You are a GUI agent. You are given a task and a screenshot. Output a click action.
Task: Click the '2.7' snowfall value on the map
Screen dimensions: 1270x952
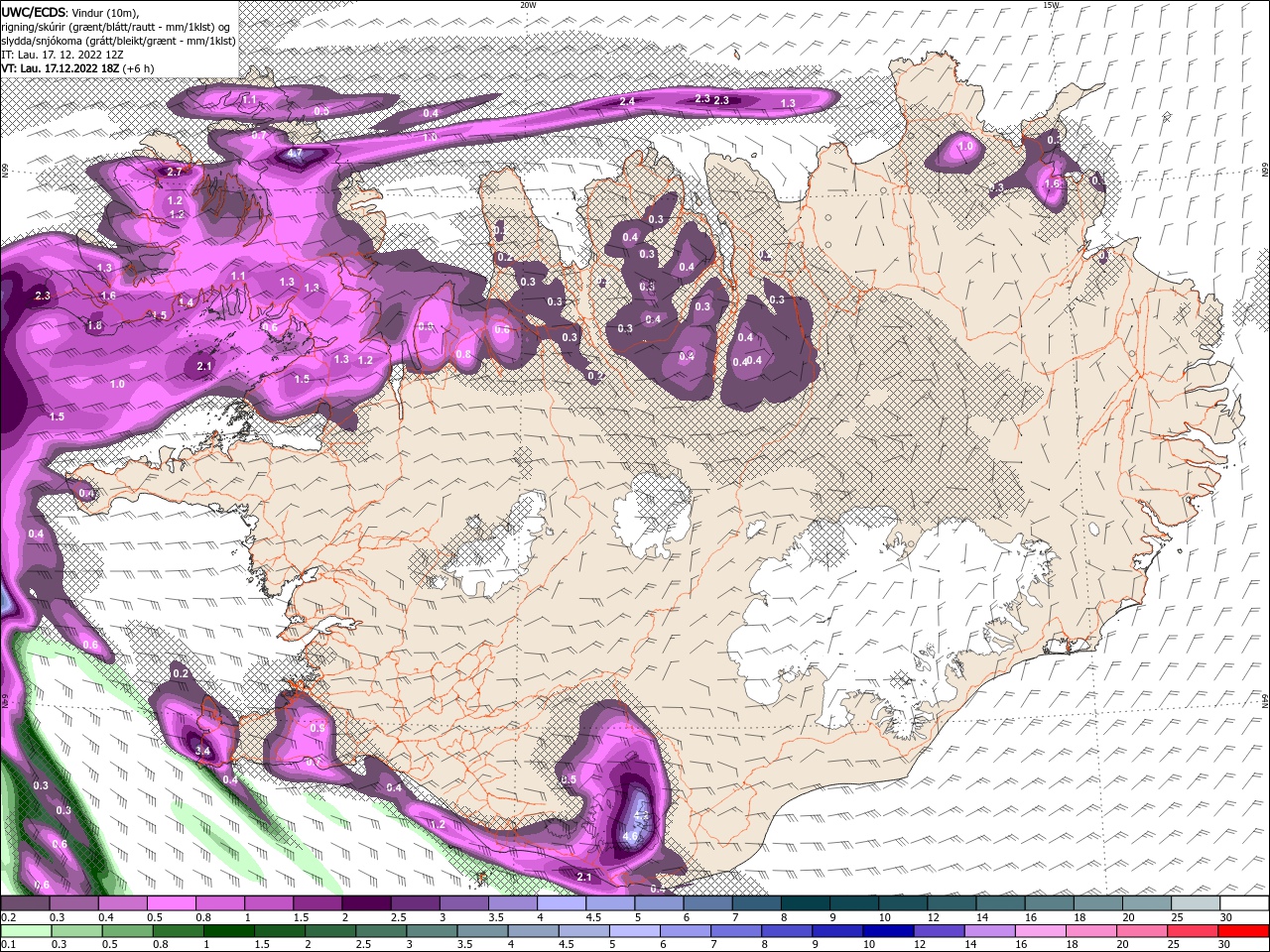[174, 172]
